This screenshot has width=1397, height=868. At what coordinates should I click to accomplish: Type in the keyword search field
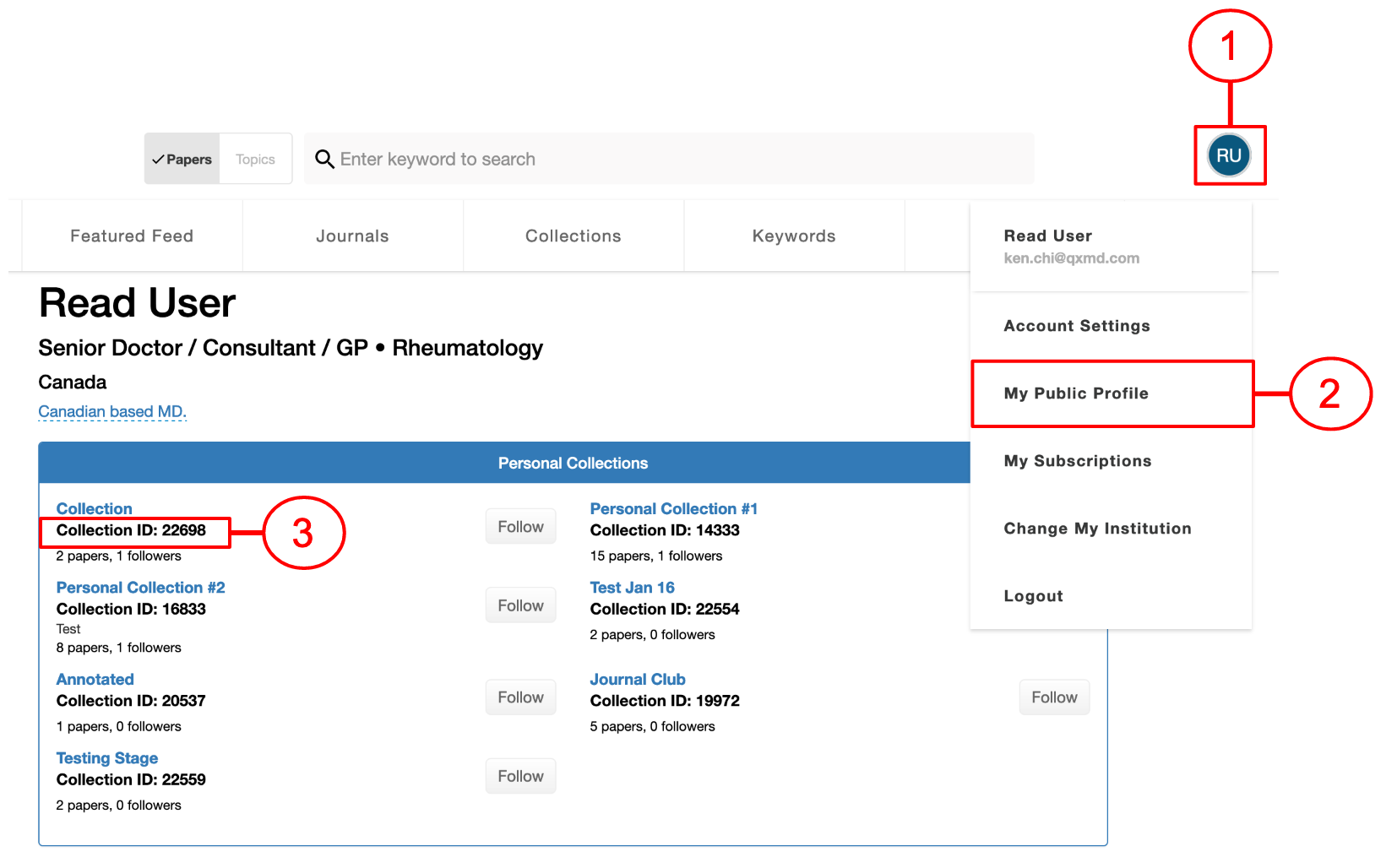coord(676,159)
